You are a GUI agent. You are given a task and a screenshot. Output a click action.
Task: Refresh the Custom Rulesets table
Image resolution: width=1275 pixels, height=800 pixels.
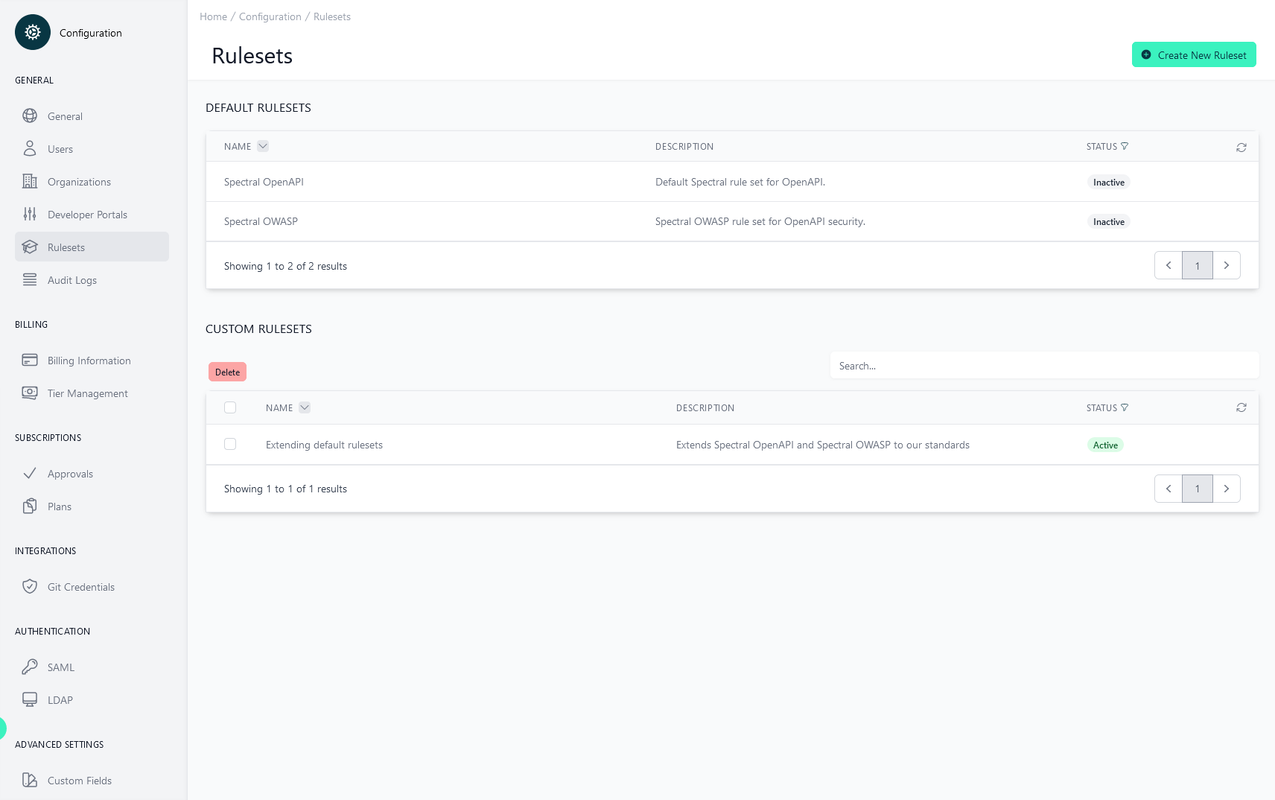click(1241, 408)
